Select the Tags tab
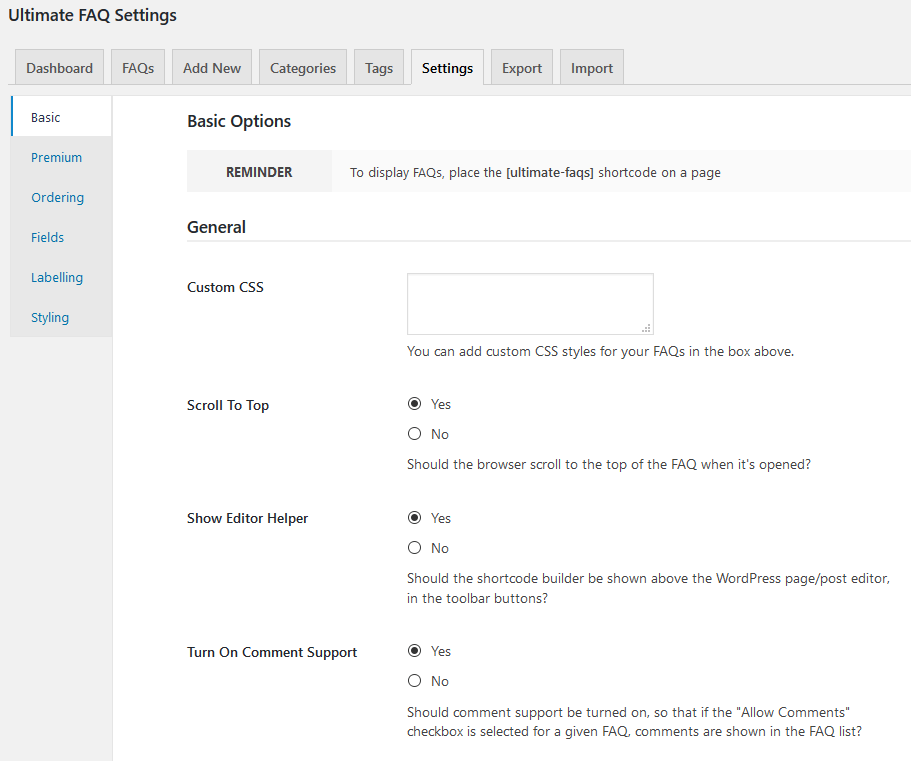This screenshot has height=761, width=911. tap(379, 68)
